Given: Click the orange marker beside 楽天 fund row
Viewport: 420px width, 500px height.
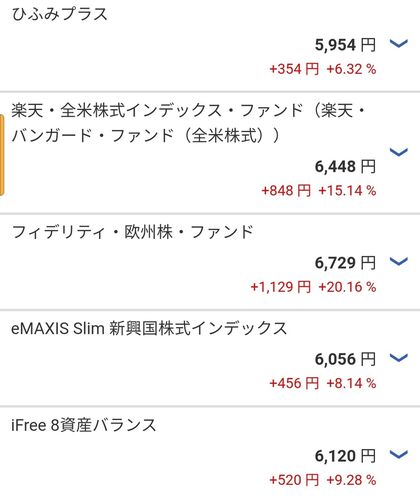Looking at the screenshot, I should [2, 155].
